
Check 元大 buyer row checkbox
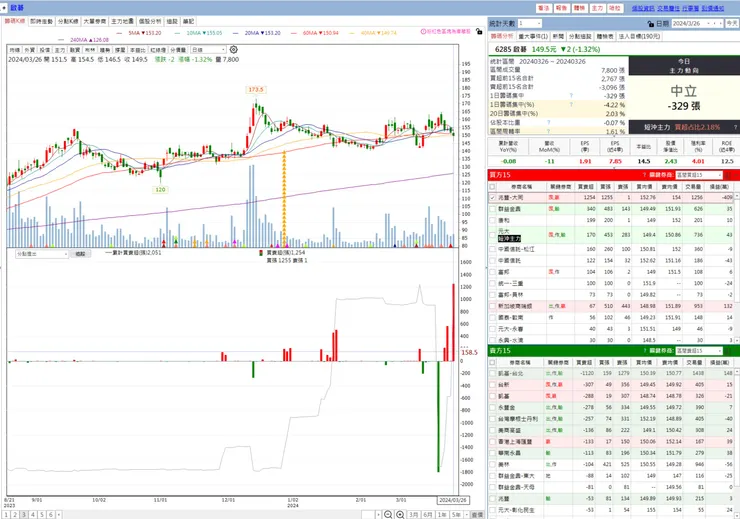[x=493, y=234]
